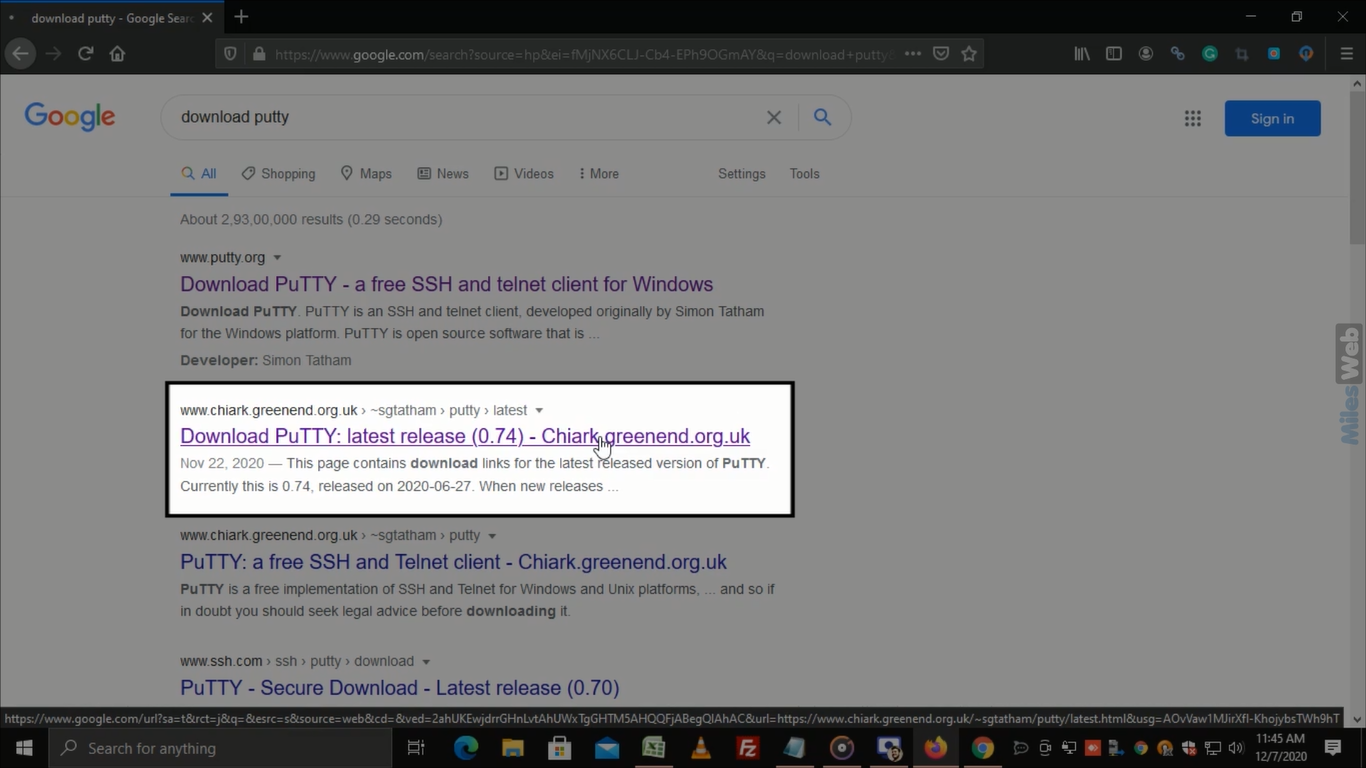
Task: Switch to Maps results tab
Action: coord(366,173)
